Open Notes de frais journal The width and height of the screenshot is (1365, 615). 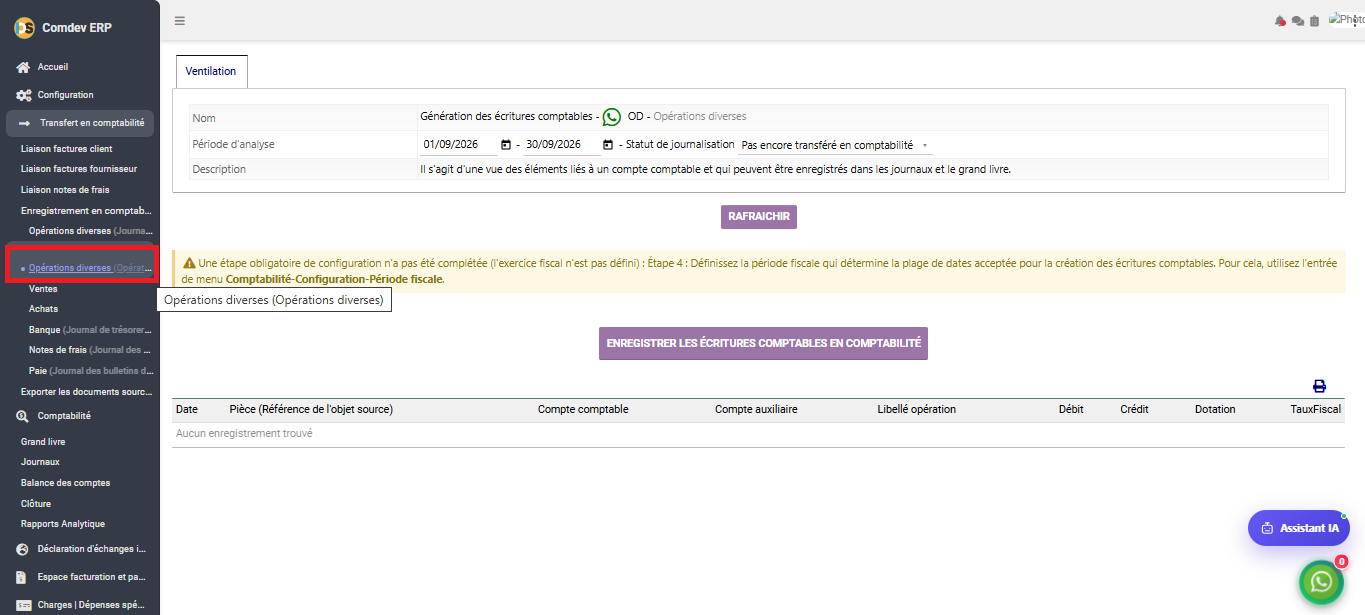90,350
